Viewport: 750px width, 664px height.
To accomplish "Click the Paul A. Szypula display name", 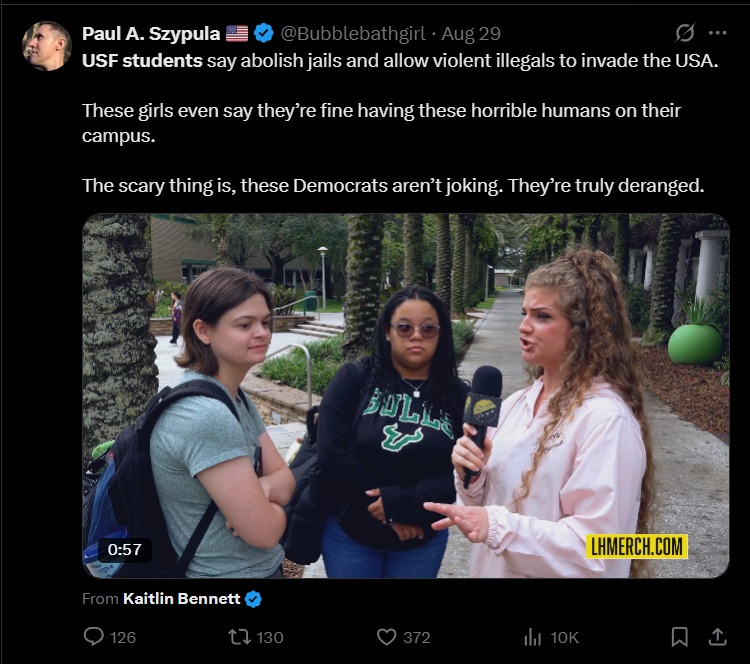I will pos(152,33).
